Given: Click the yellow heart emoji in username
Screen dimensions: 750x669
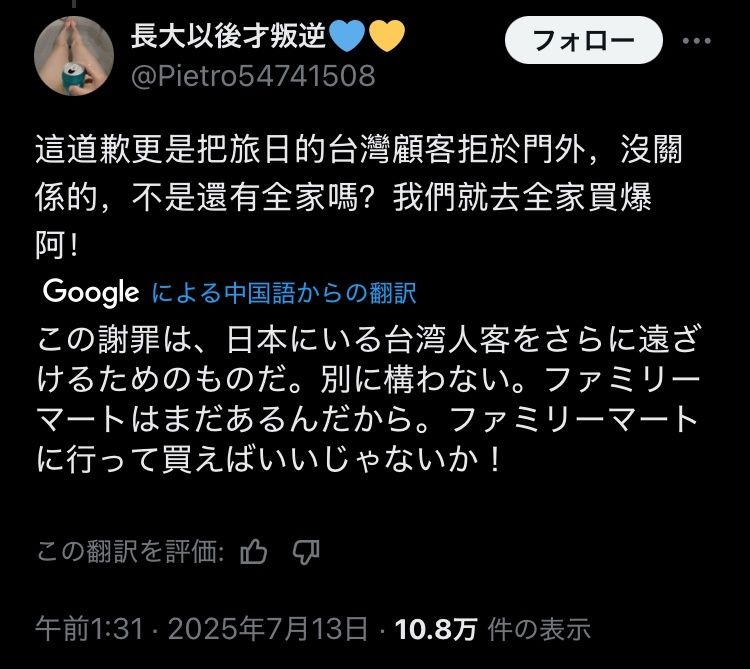Looking at the screenshot, I should click(387, 36).
